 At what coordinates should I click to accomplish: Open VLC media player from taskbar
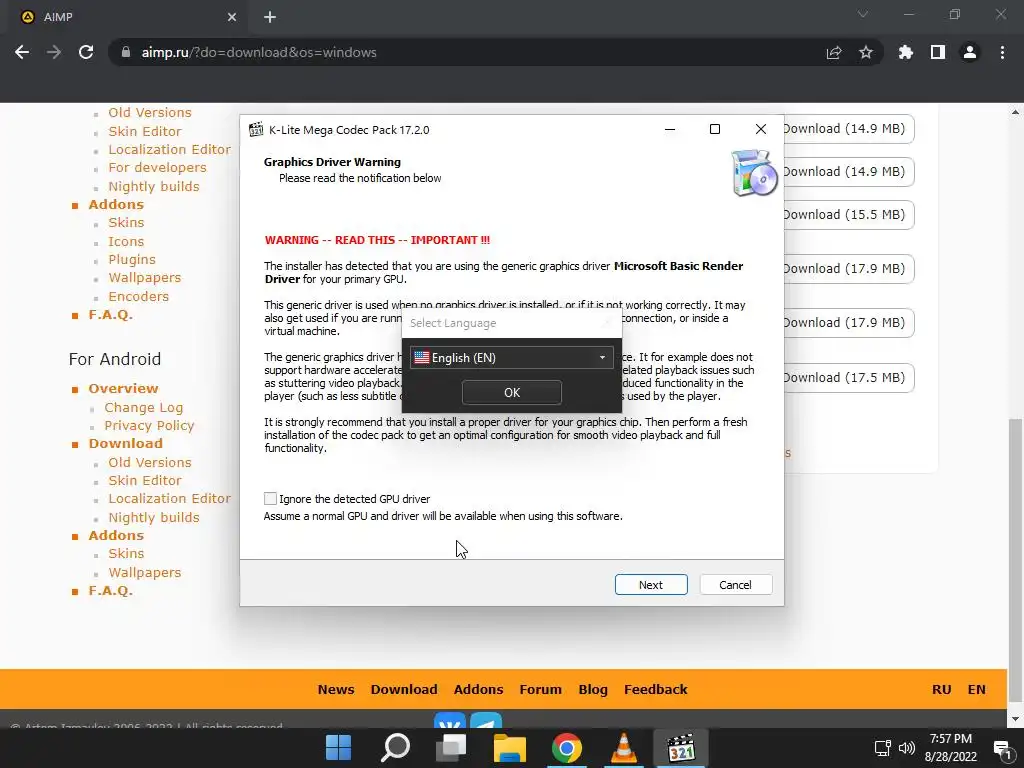coord(624,748)
